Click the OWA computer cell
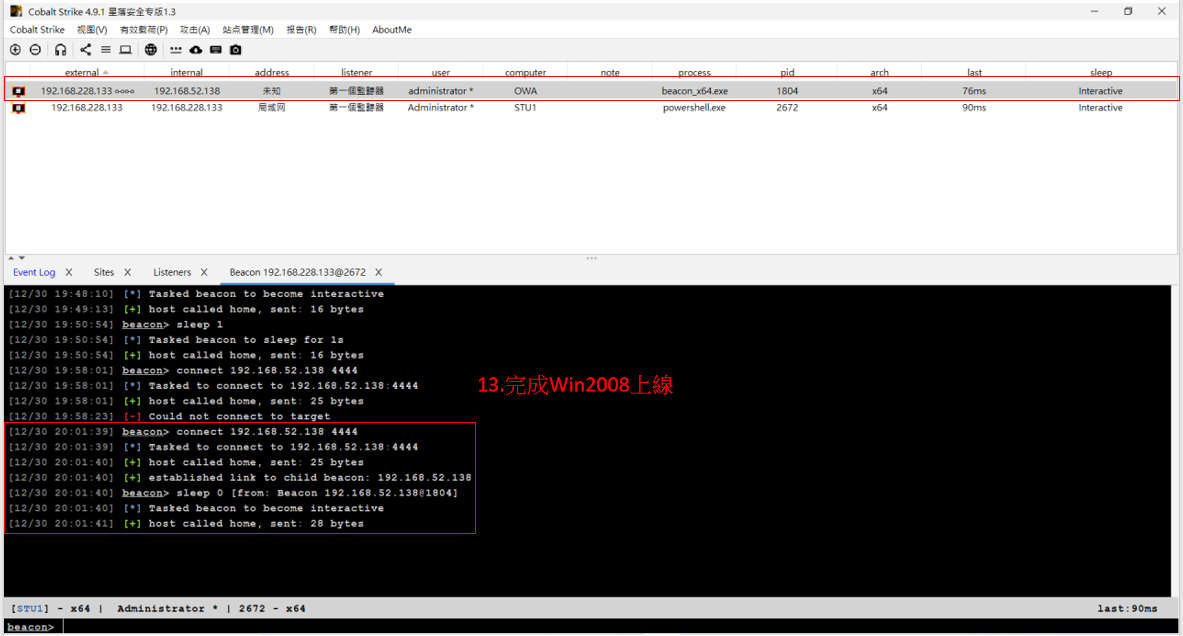The height and width of the screenshot is (636, 1183). coord(525,91)
